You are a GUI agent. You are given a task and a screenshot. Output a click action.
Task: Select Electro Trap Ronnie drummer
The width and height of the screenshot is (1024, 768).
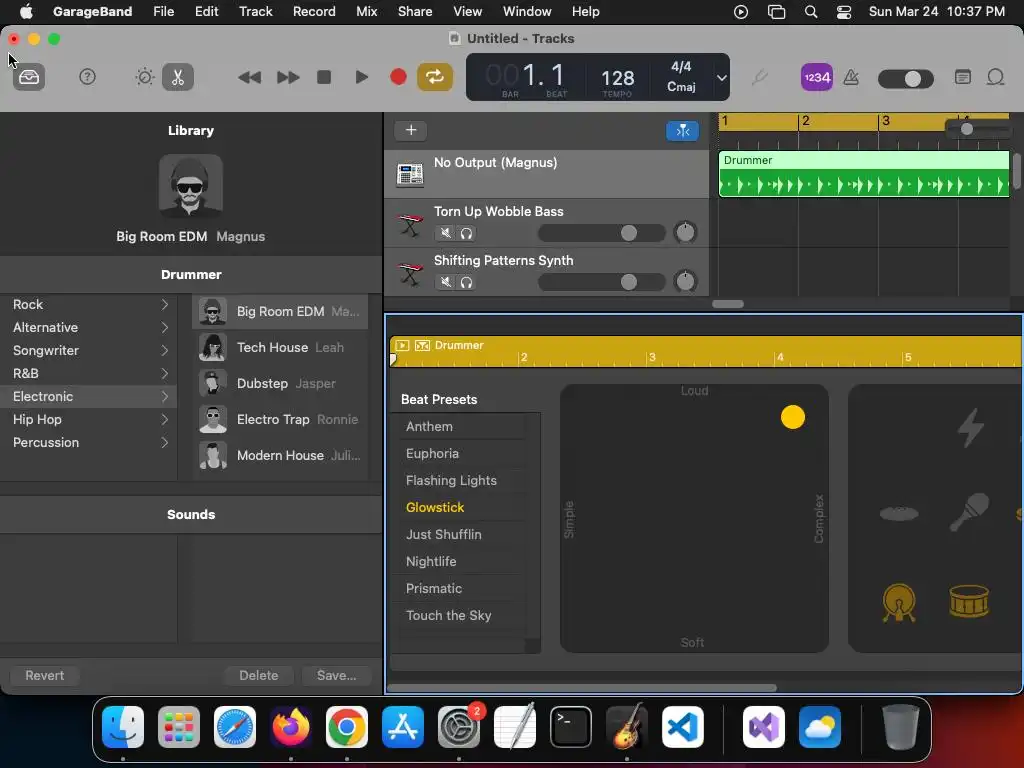pos(280,419)
